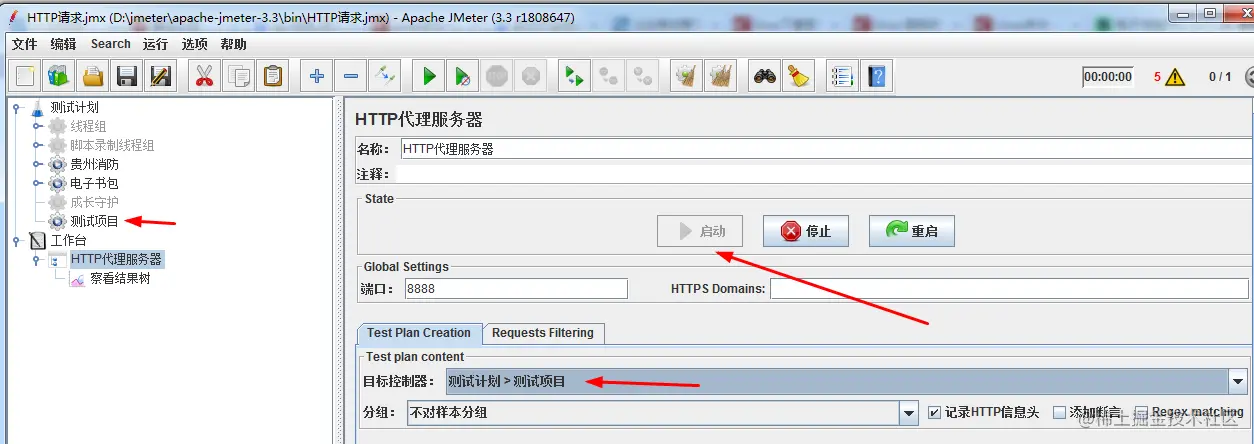The width and height of the screenshot is (1254, 444).
Task: Open the 目标控制器 dropdown
Action: [x=1238, y=381]
